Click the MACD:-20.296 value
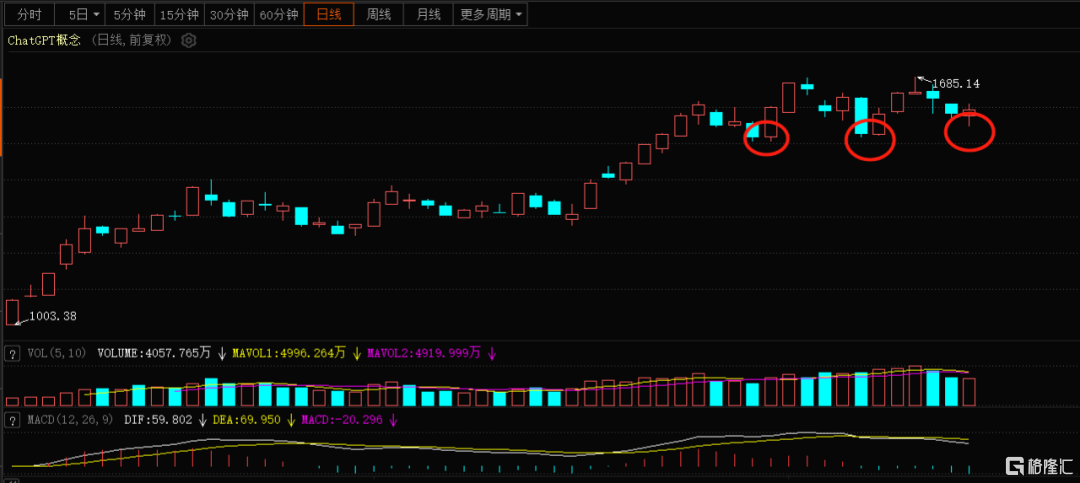Image resolution: width=1080 pixels, height=483 pixels. [x=342, y=419]
